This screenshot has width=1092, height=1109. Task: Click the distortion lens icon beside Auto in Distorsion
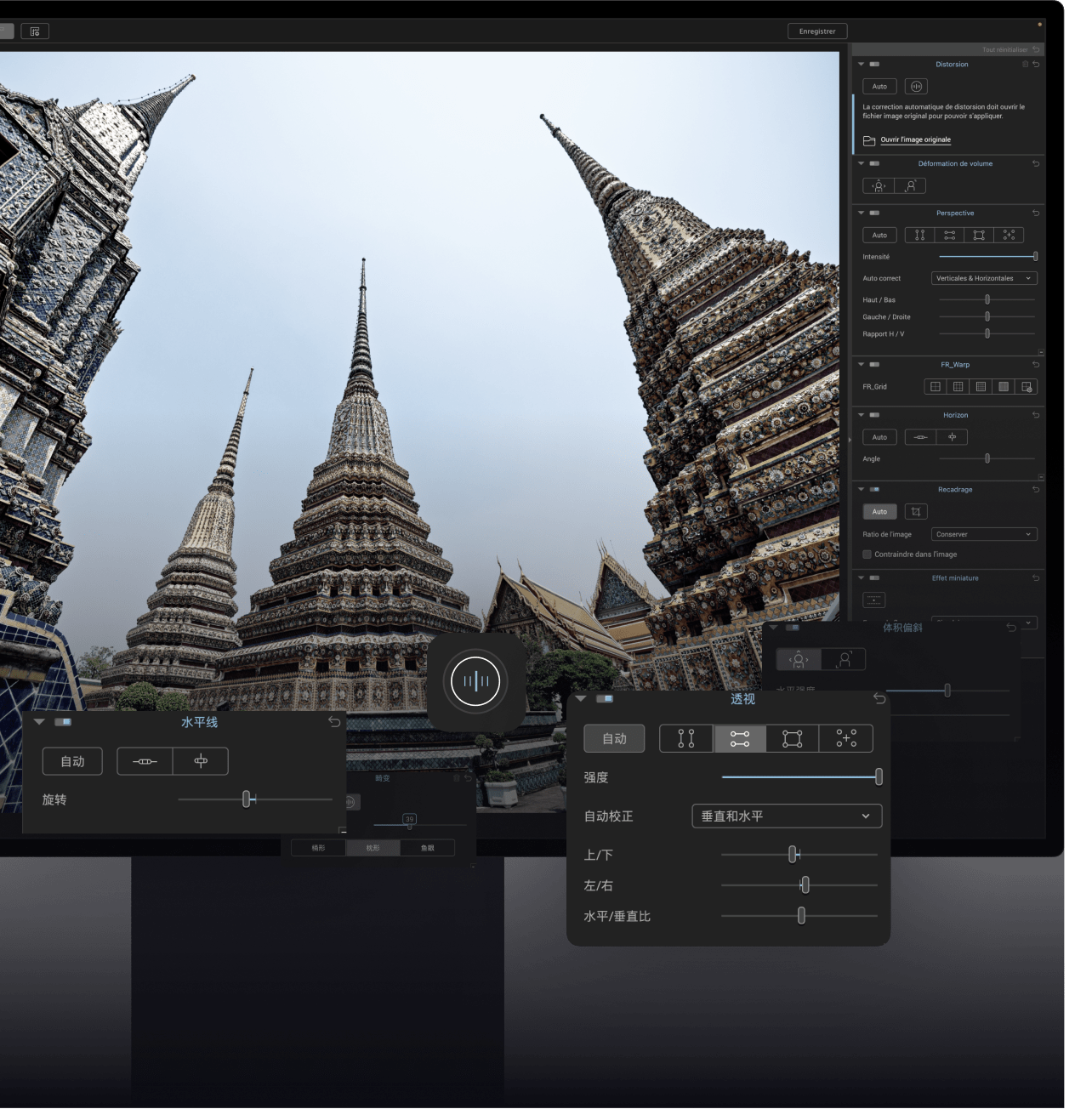(916, 87)
